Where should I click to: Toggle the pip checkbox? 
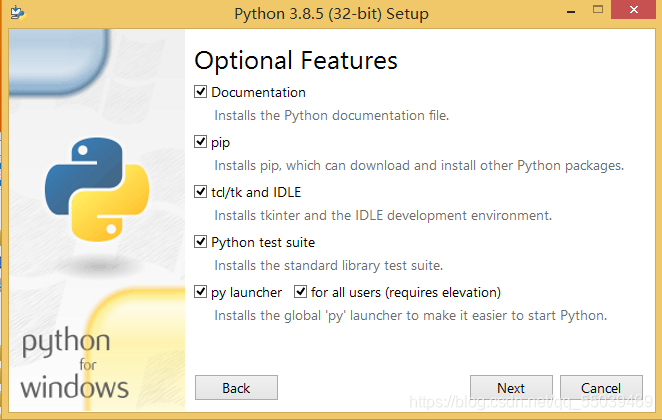tap(200, 141)
